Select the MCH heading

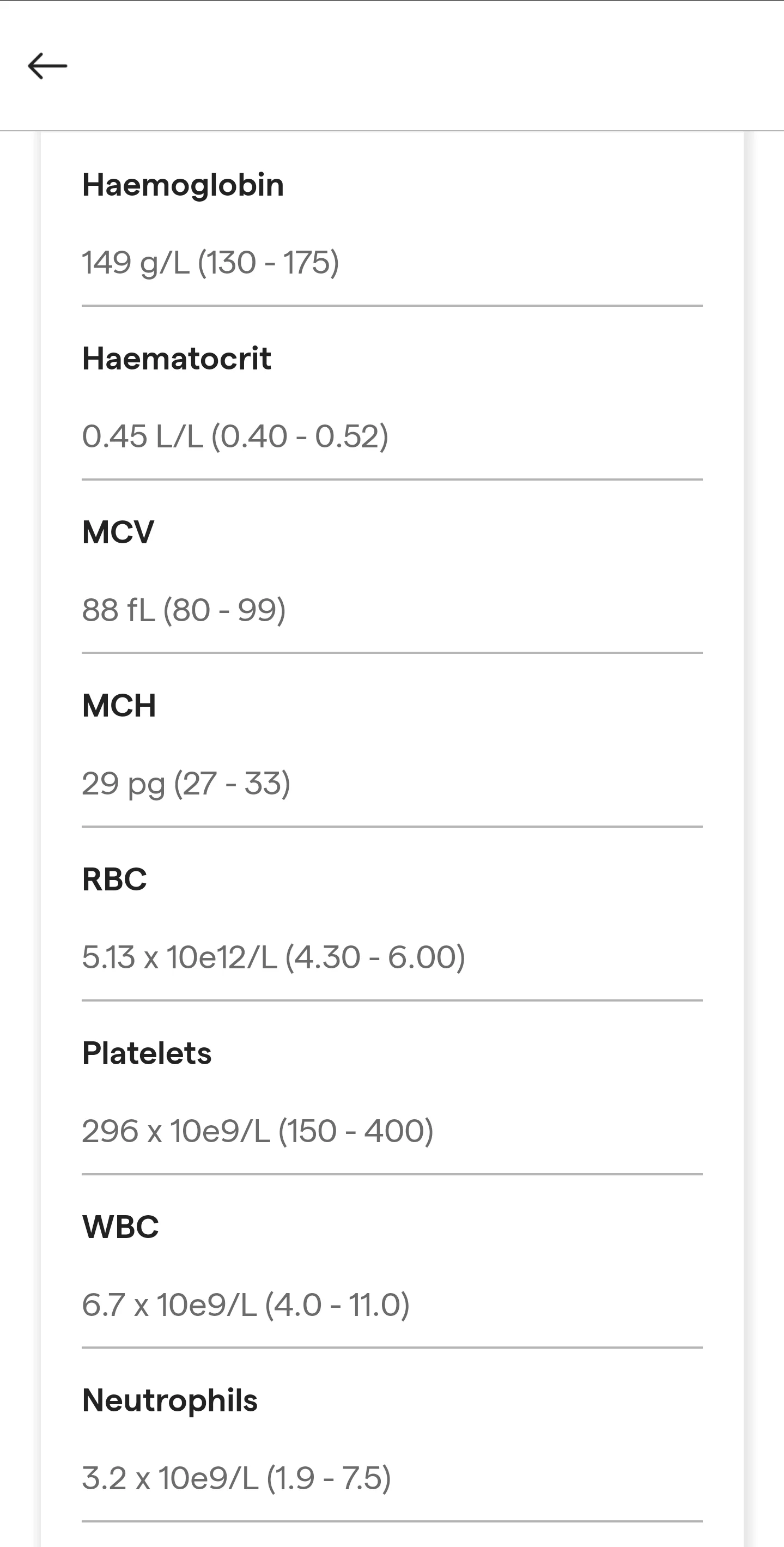pos(119,706)
